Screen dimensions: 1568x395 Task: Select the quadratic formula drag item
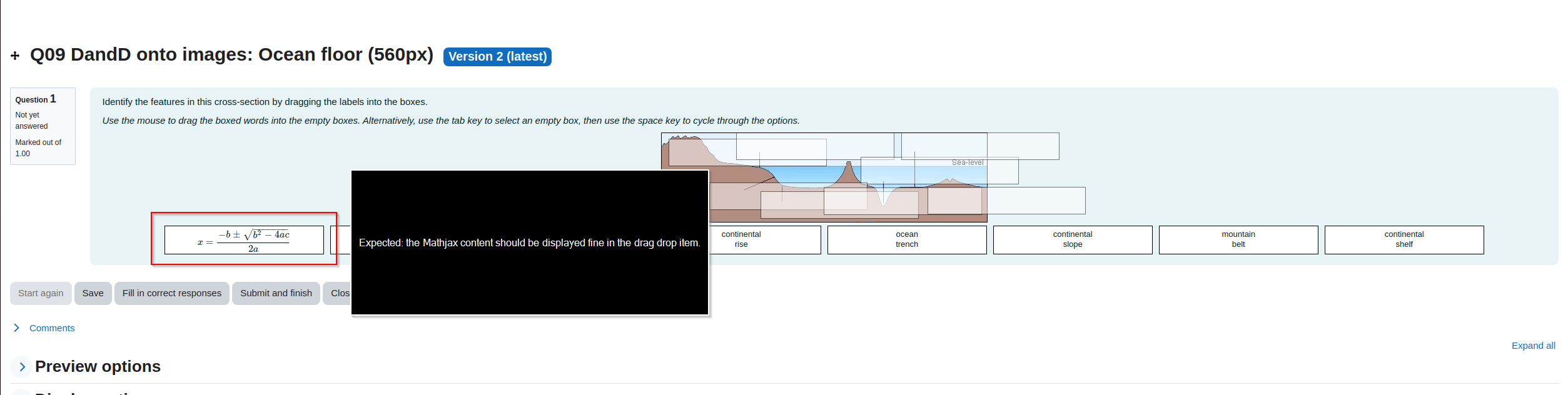tap(244, 240)
